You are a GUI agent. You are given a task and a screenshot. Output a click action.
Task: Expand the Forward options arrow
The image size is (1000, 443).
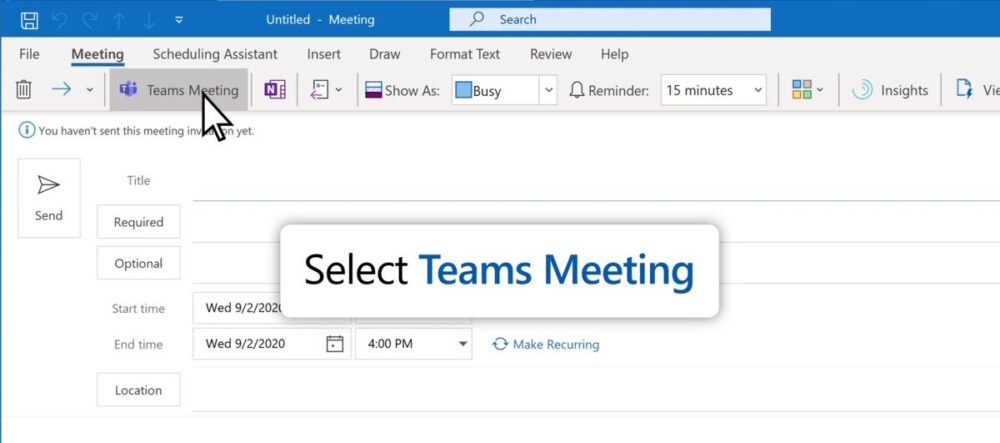click(x=89, y=90)
